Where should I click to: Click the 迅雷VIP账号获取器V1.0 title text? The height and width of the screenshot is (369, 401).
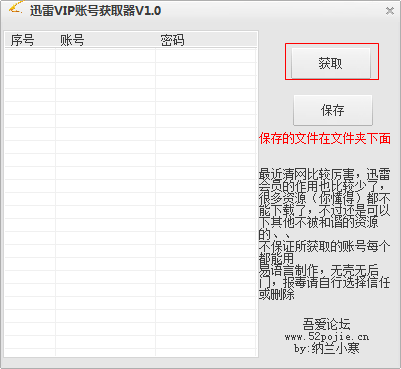coord(95,11)
